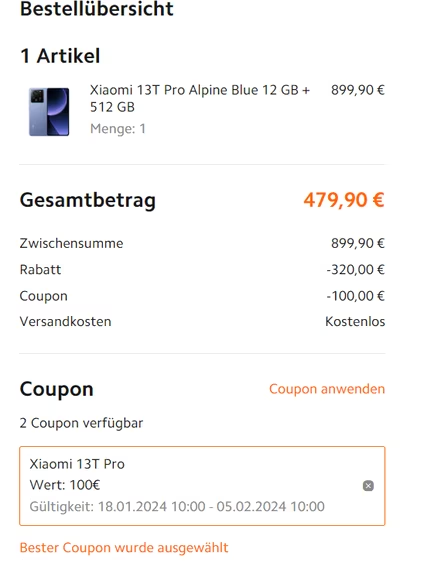
Task: Click the Wert: 100€ coupon value text
Action: click(x=65, y=485)
